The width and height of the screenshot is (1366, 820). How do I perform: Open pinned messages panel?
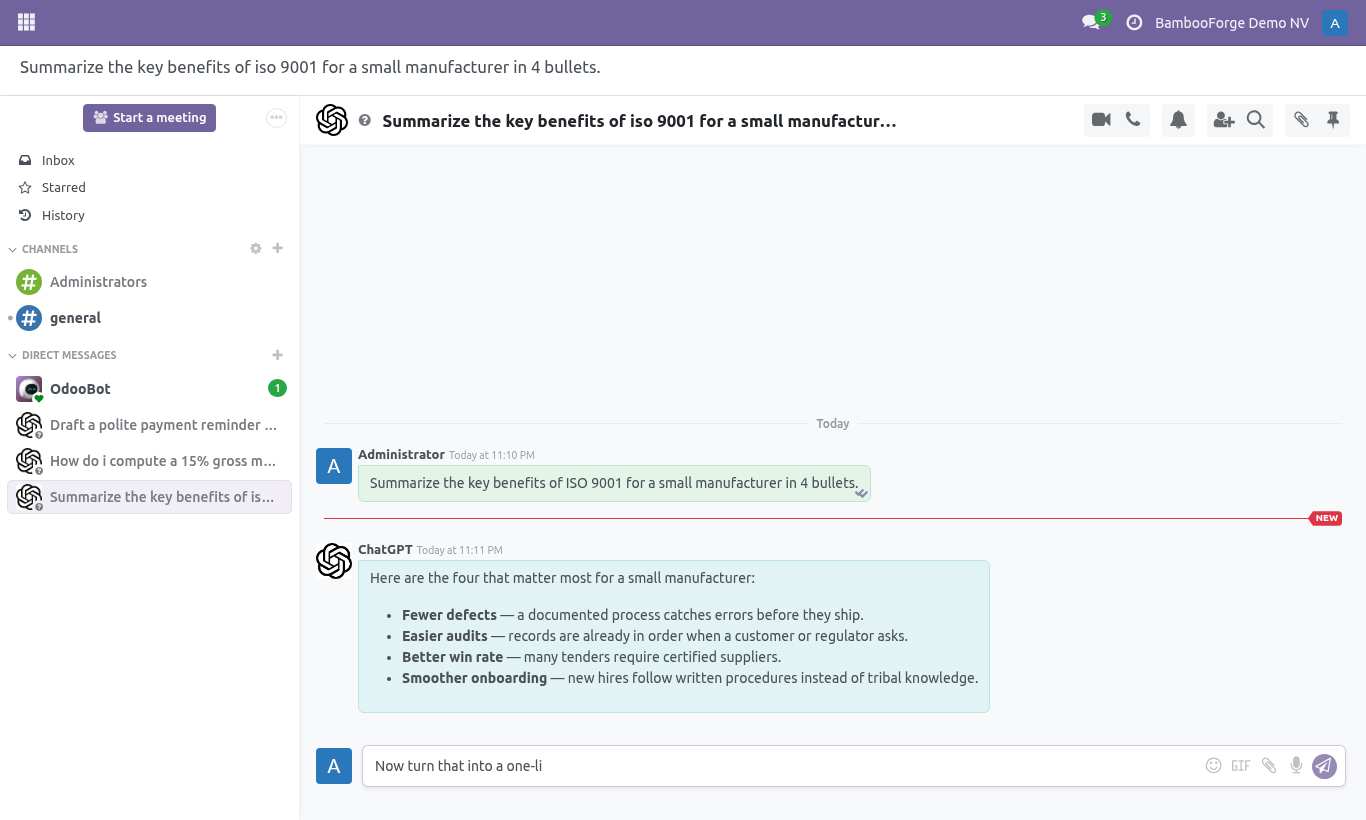coord(1333,120)
